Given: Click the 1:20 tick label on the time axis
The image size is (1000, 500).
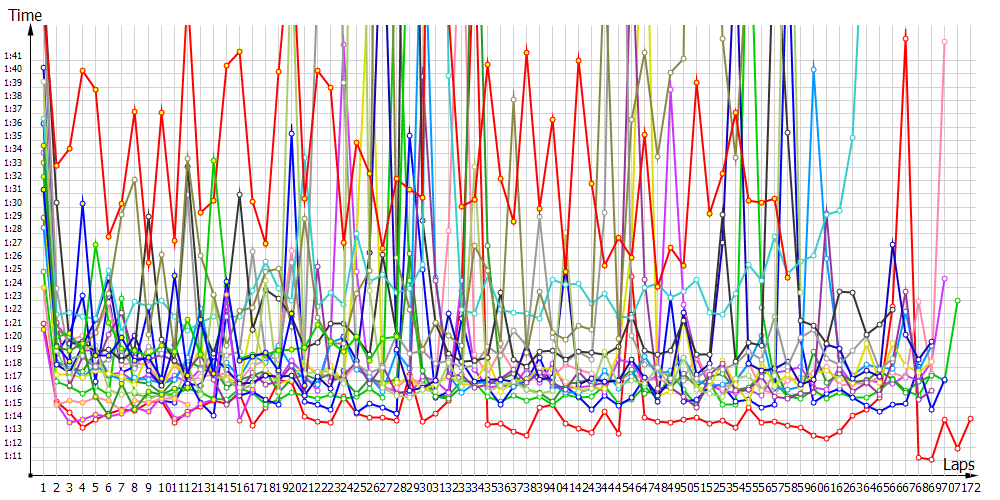Looking at the screenshot, I should [13, 336].
